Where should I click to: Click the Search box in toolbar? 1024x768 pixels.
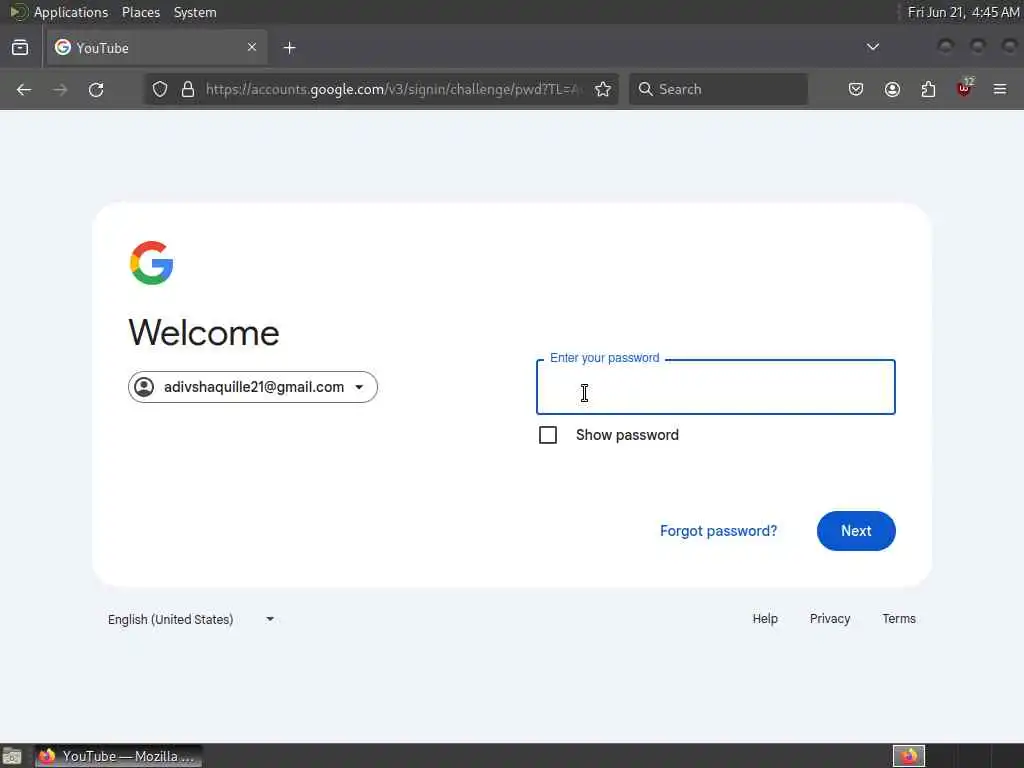[x=718, y=89]
